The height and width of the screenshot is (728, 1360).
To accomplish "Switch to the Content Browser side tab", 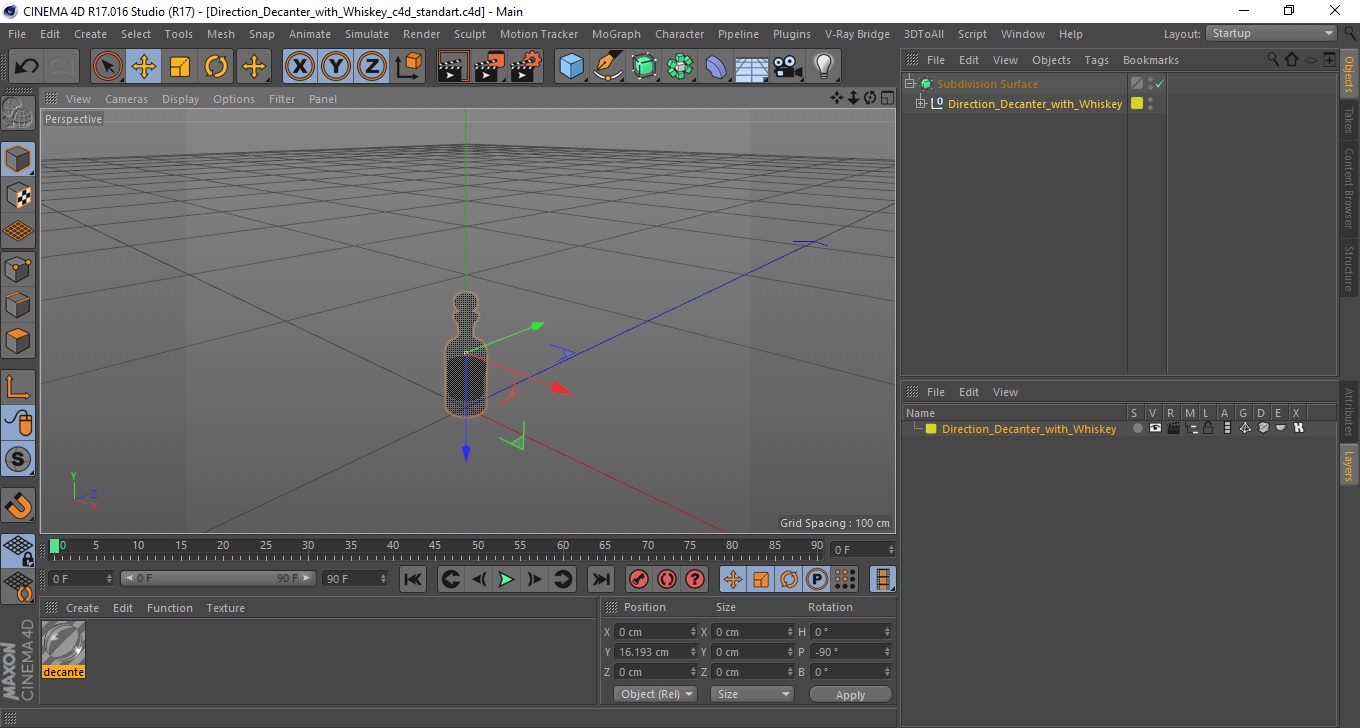I will click(x=1349, y=188).
